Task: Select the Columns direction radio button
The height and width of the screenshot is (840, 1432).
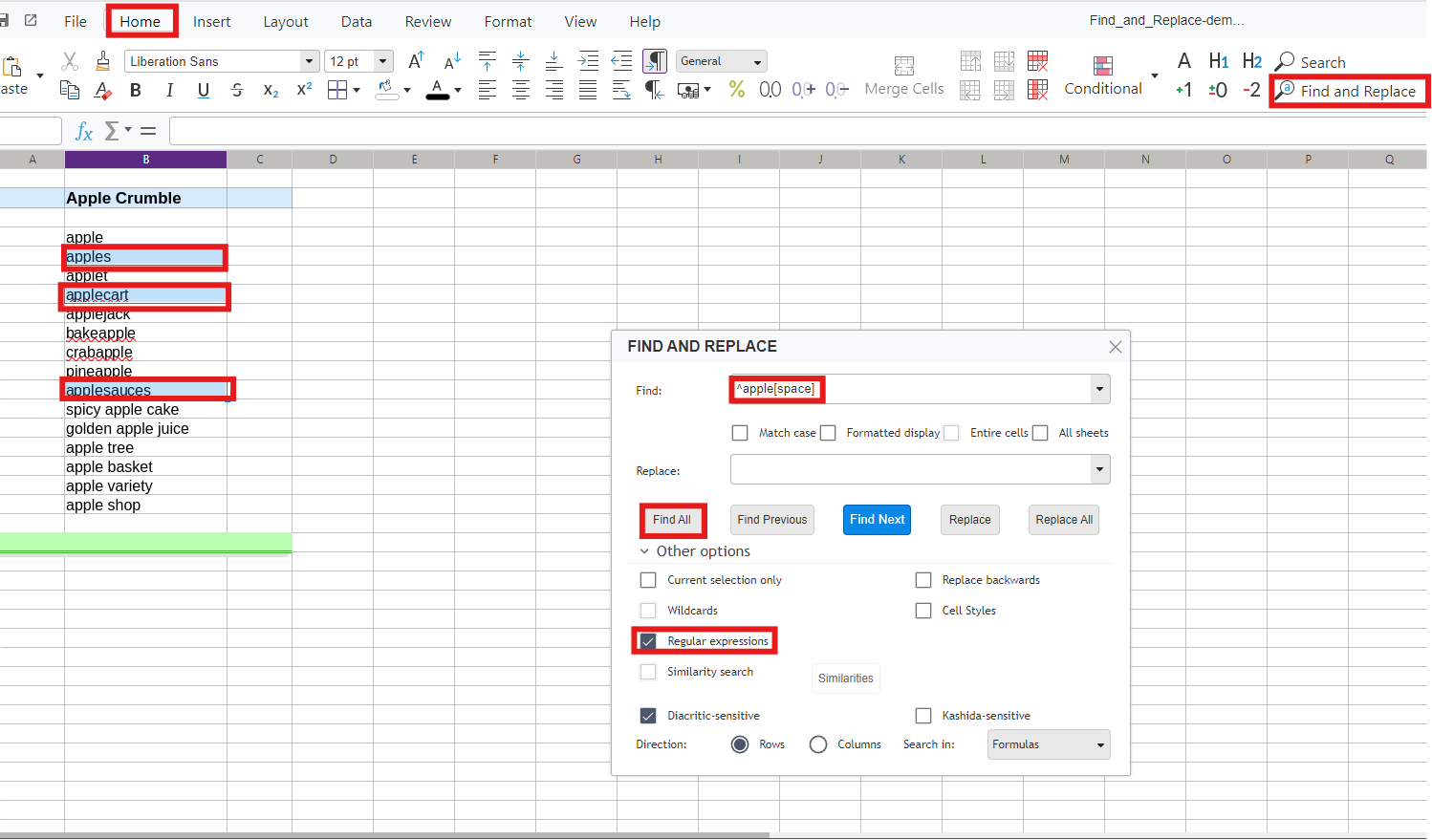Action: tap(818, 743)
